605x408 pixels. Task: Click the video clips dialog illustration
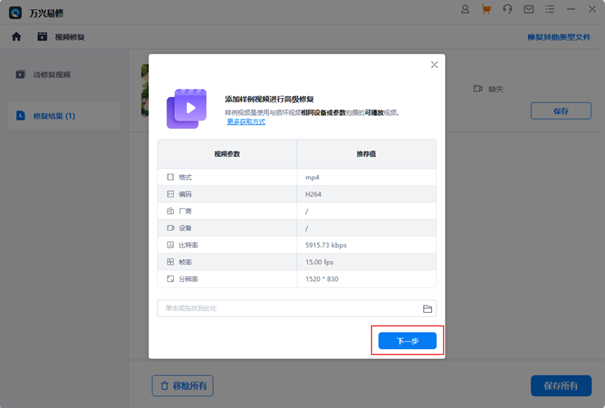point(187,106)
